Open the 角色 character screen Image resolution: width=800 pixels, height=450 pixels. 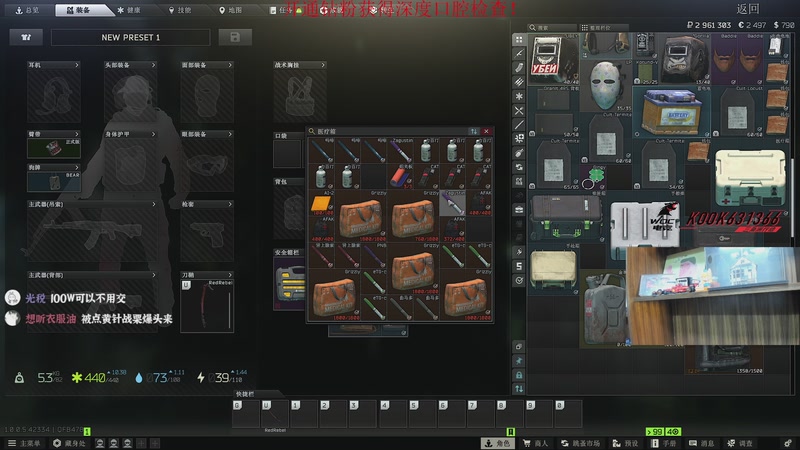497,443
